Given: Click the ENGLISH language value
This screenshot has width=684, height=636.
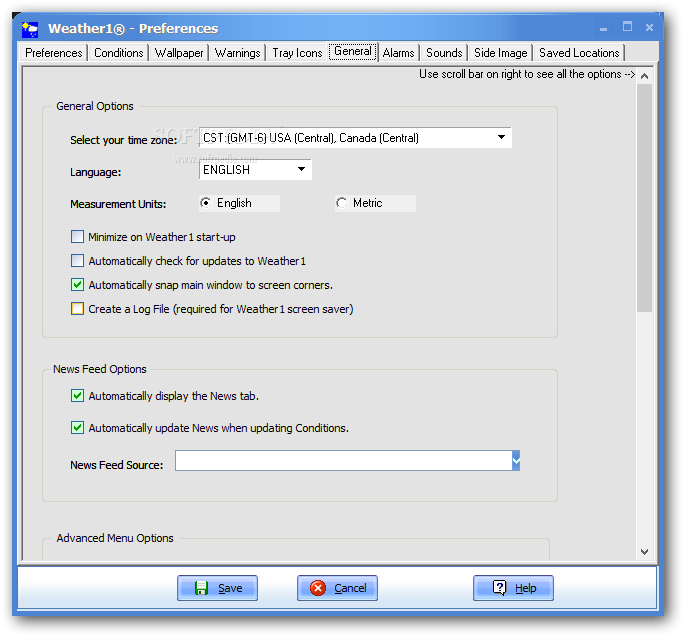Looking at the screenshot, I should tap(226, 170).
